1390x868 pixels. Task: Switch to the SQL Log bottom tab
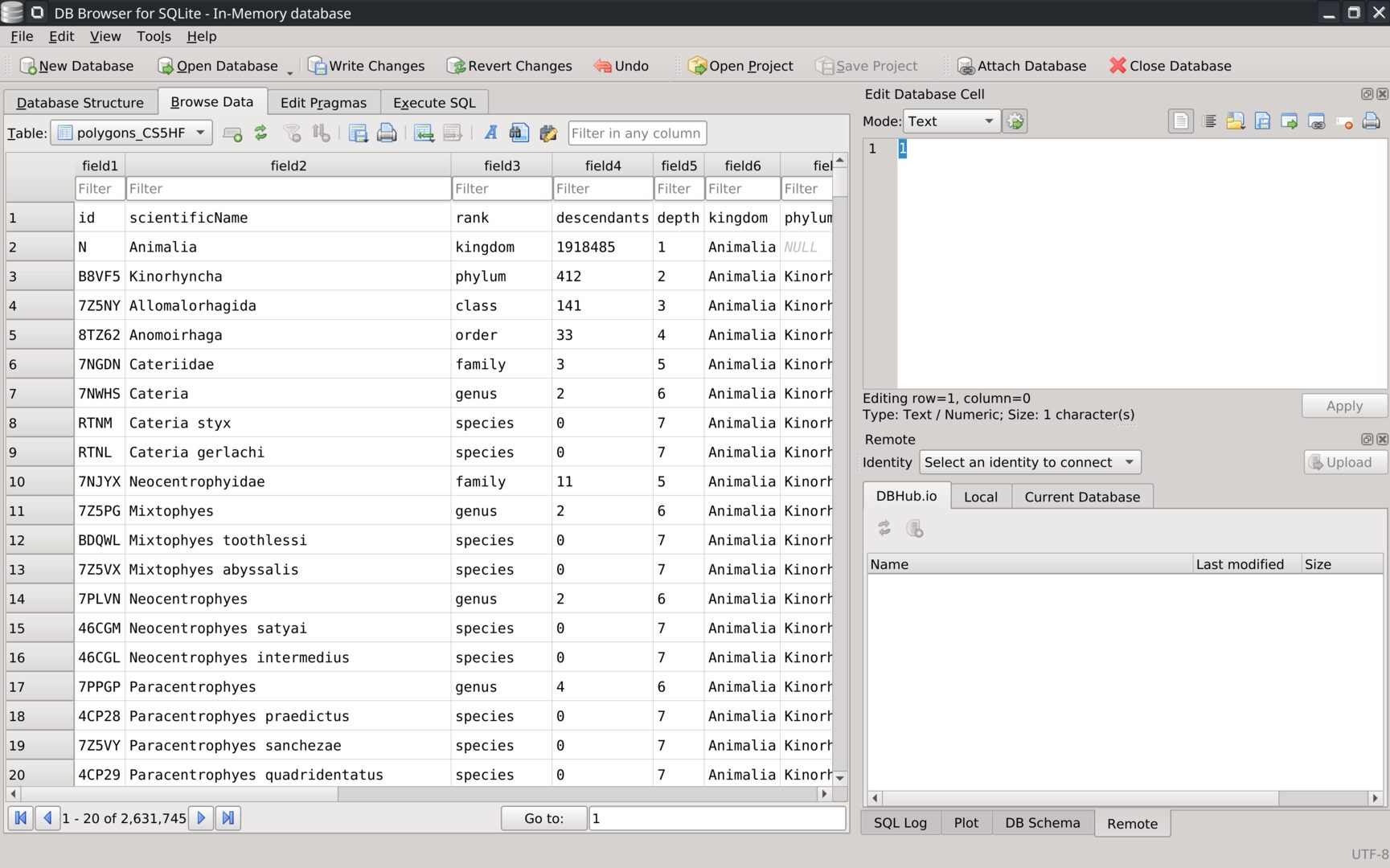900,823
